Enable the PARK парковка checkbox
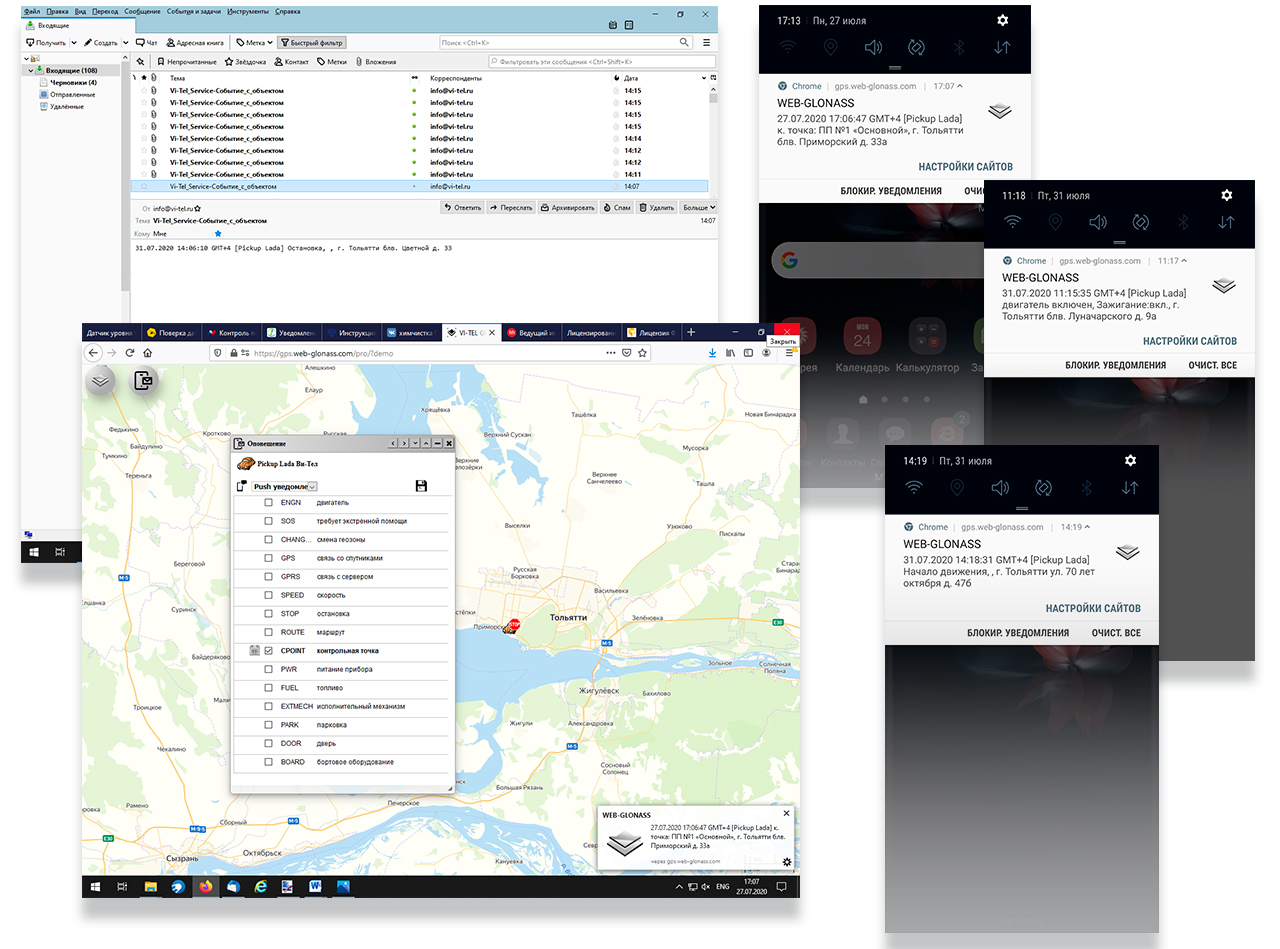The image size is (1280, 949). point(268,725)
